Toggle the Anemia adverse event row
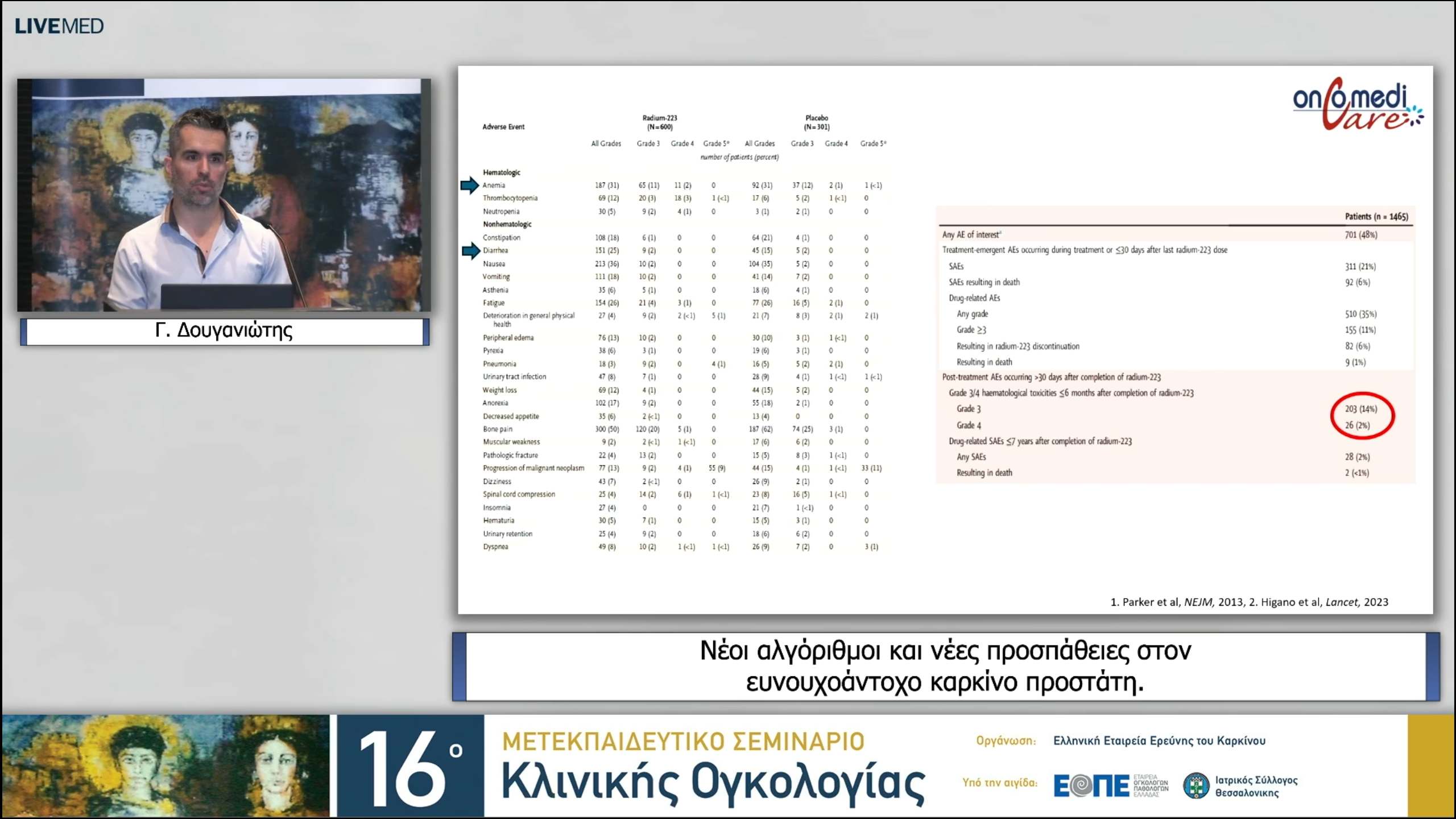The height and width of the screenshot is (819, 1456). (494, 185)
